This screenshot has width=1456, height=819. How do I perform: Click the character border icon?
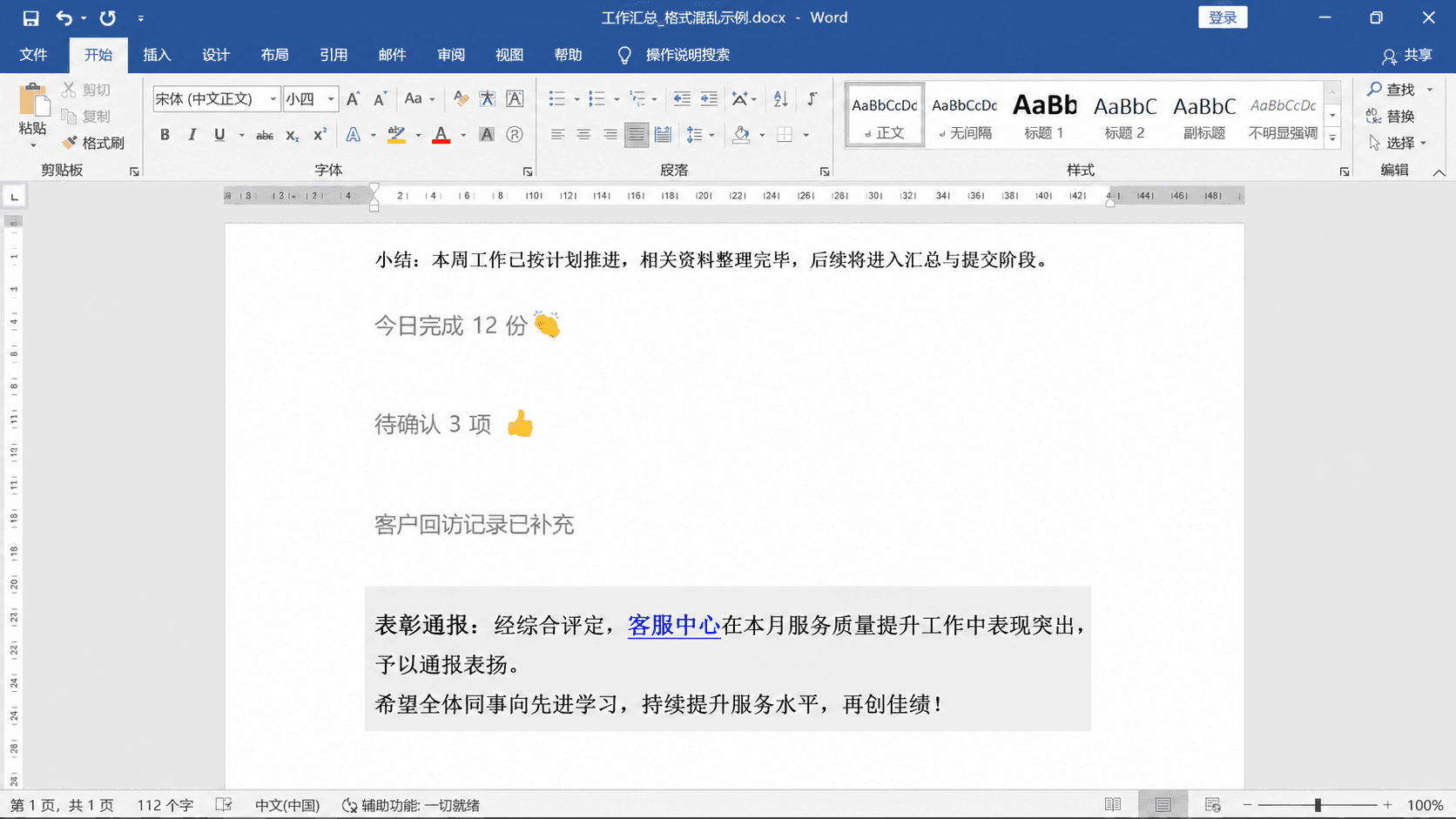515,98
